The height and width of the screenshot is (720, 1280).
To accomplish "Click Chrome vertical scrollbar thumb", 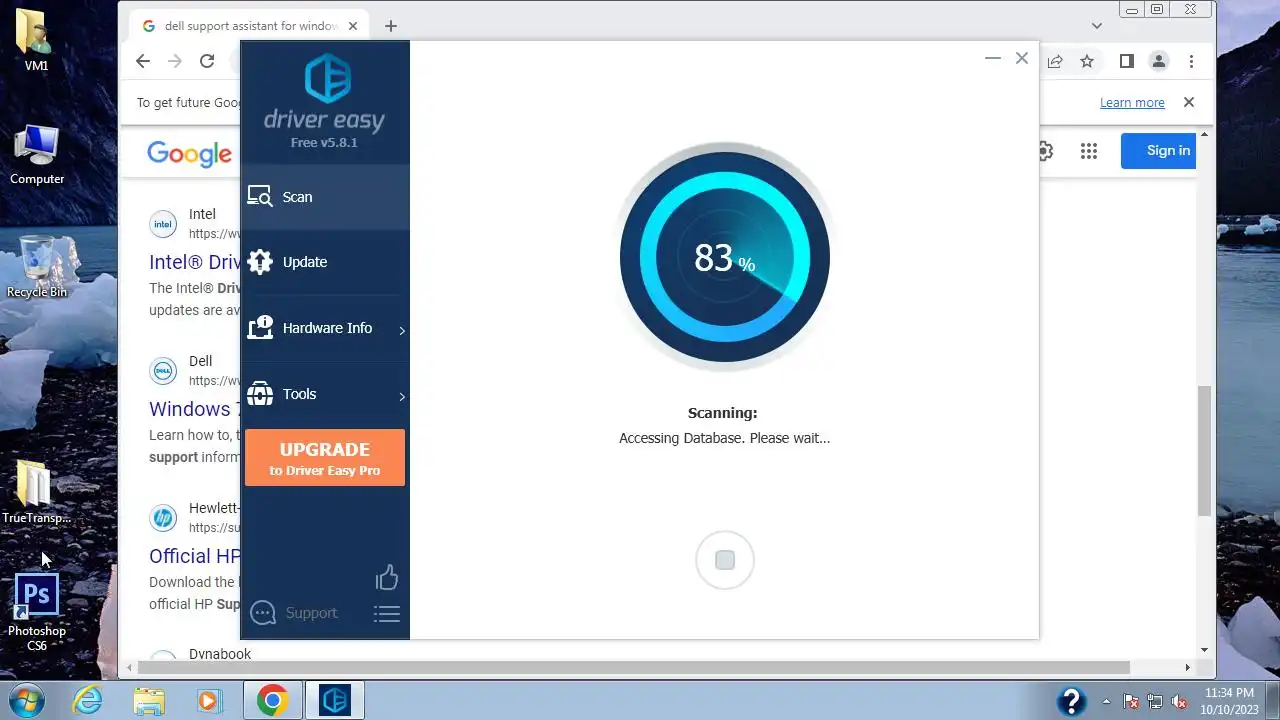I will pos(1205,450).
